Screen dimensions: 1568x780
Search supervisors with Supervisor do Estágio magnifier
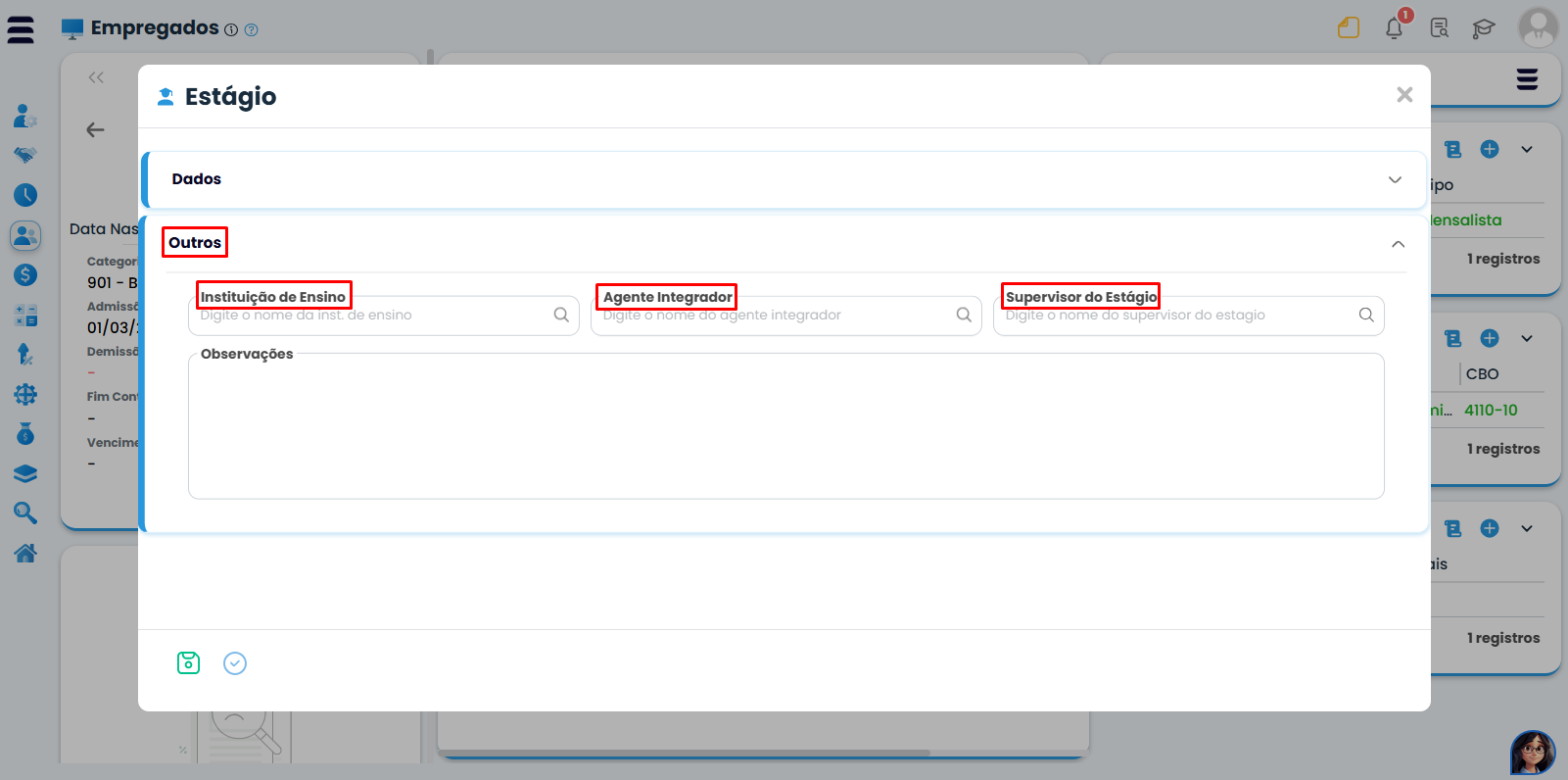[1366, 315]
